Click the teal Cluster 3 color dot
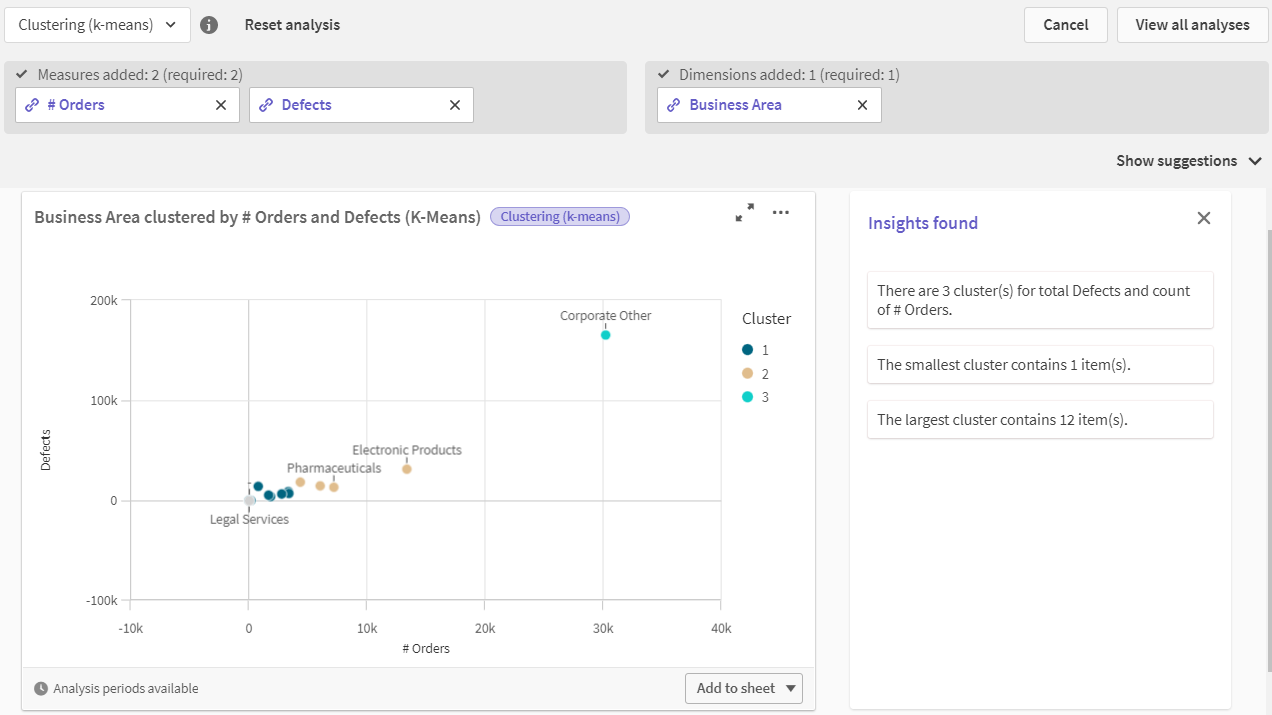 (x=746, y=396)
